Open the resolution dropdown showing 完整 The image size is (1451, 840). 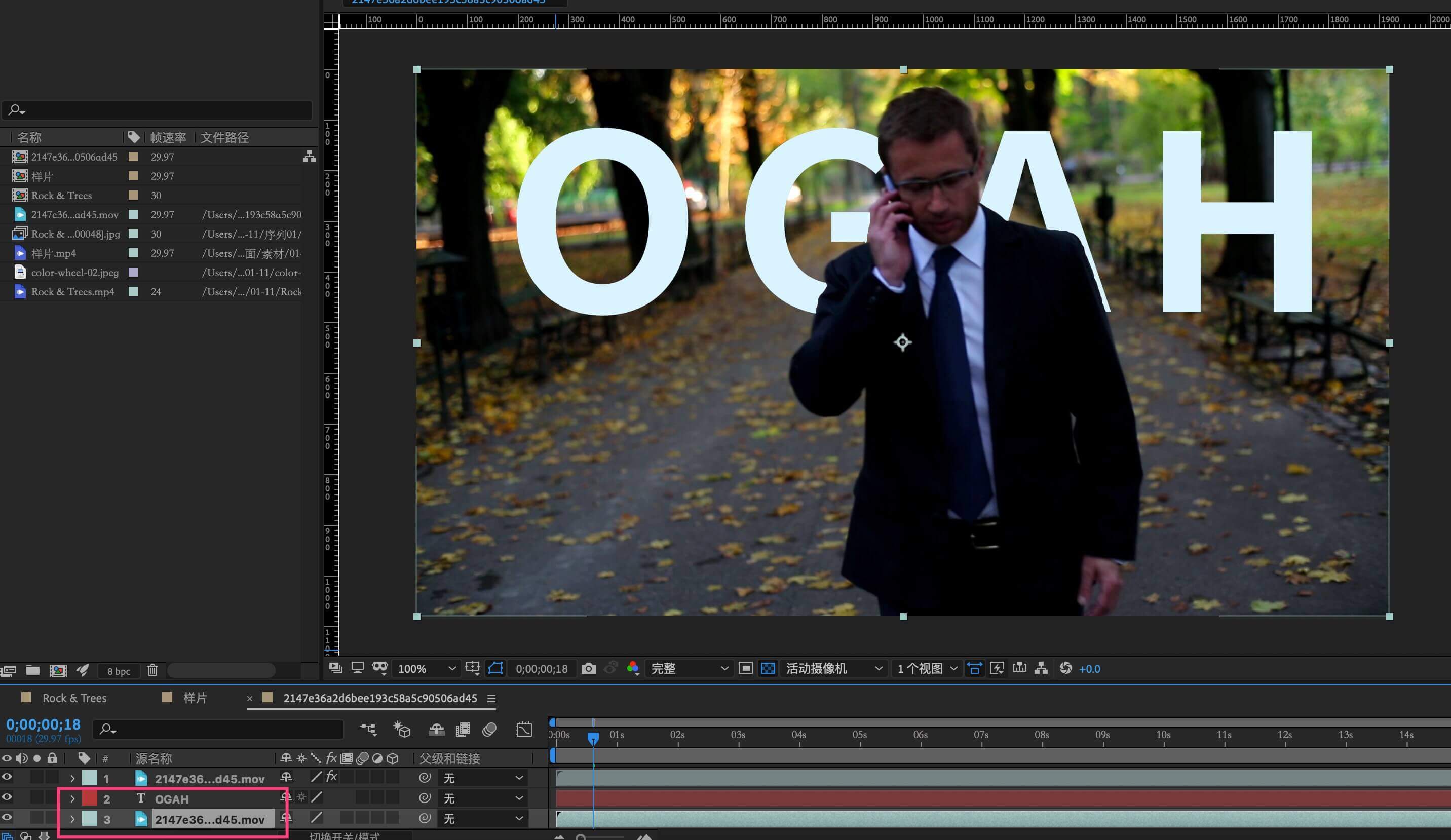point(689,668)
